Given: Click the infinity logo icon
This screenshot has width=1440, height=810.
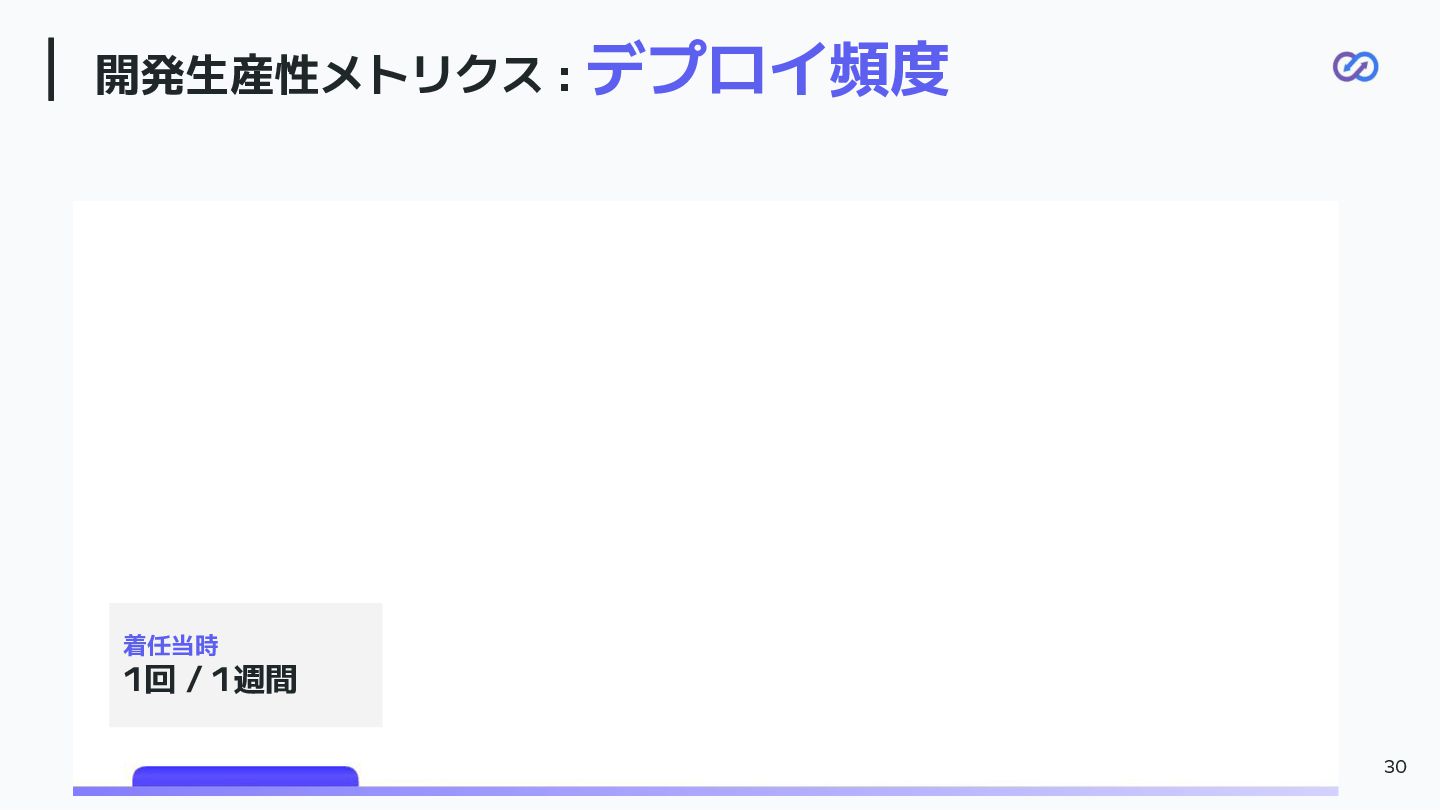Looking at the screenshot, I should (1355, 67).
